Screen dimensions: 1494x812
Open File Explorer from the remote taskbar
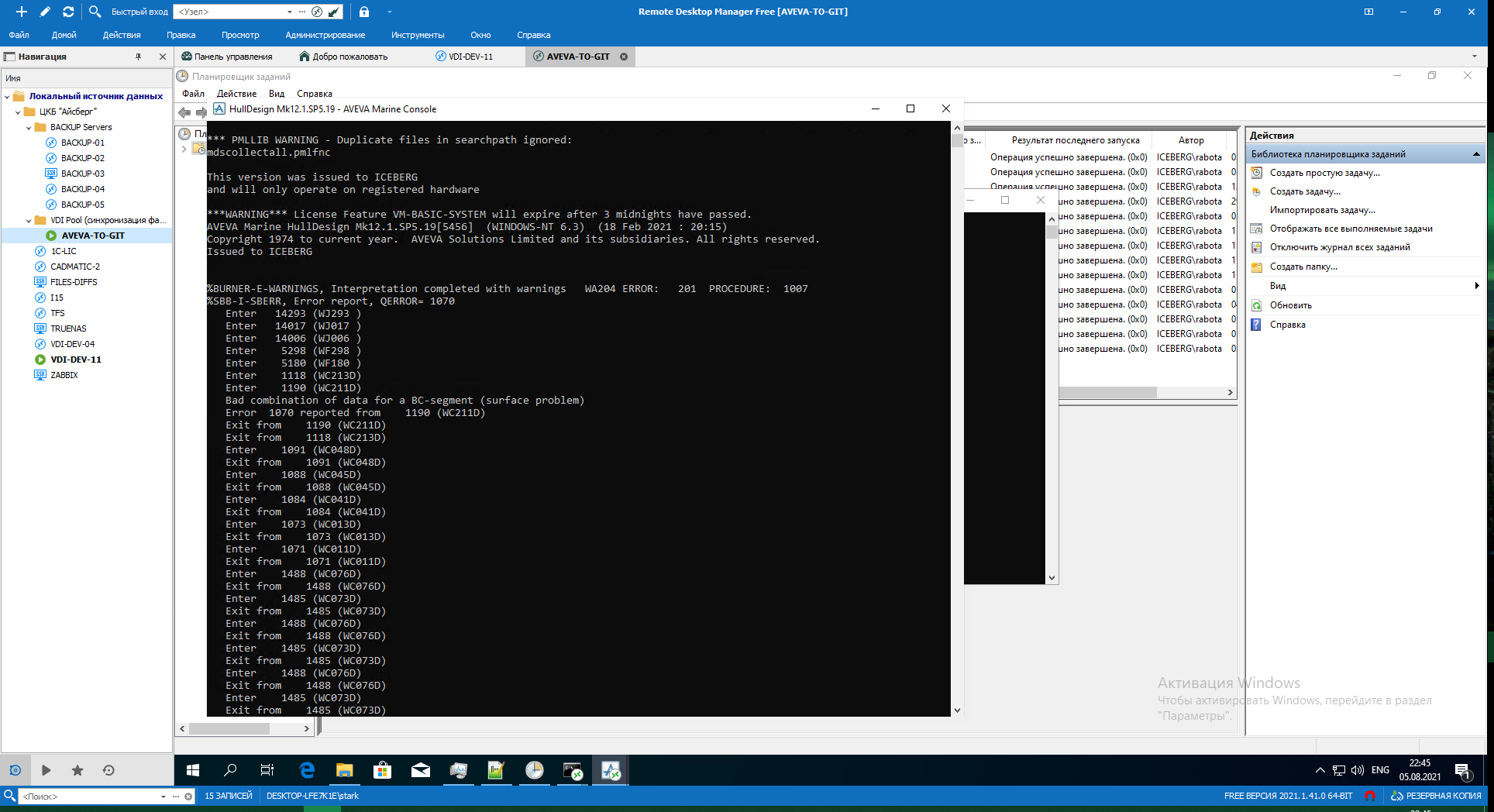click(x=345, y=770)
